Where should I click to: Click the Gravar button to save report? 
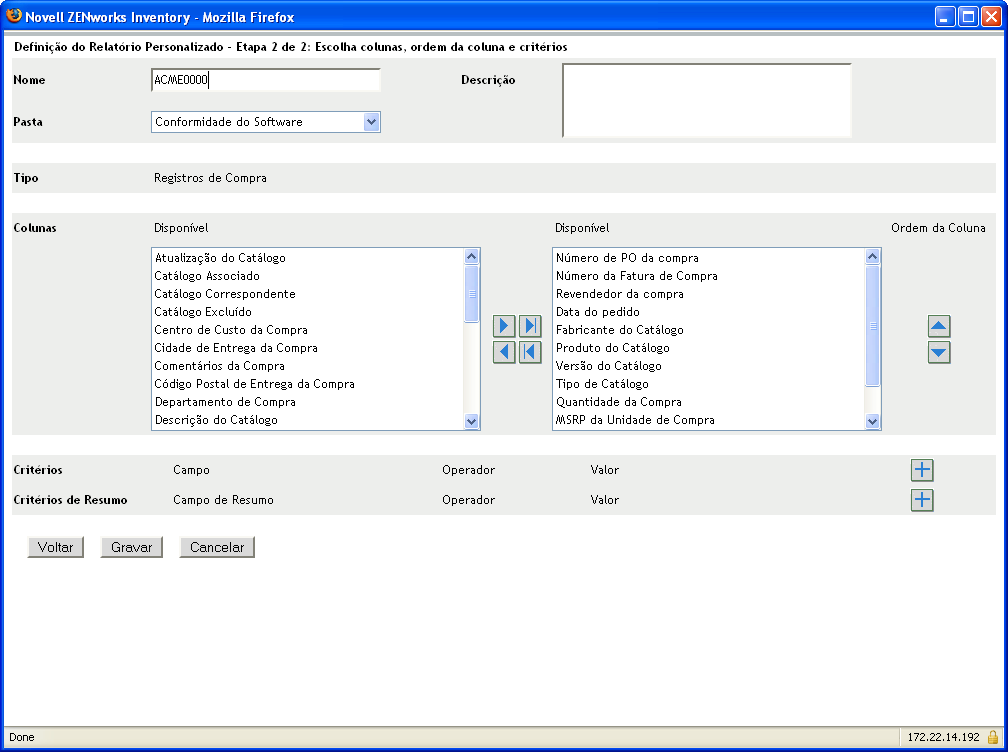point(131,547)
